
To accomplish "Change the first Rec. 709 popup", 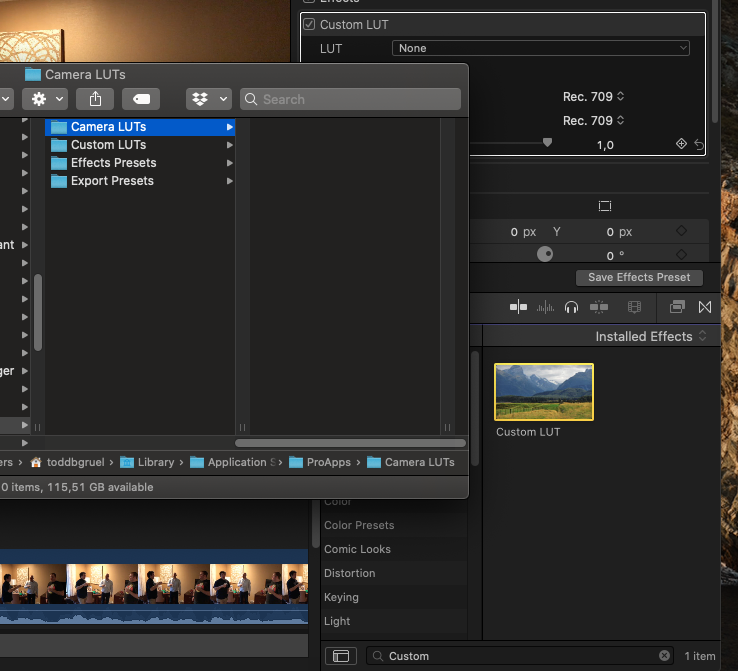I will tap(594, 96).
